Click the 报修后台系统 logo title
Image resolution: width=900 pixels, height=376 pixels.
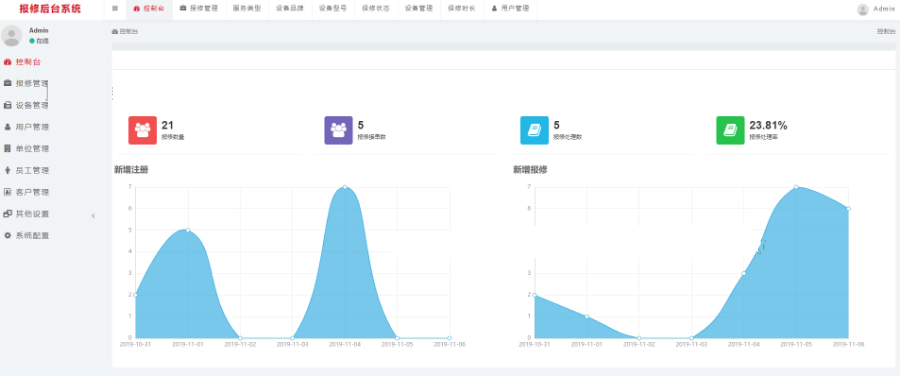50,9
